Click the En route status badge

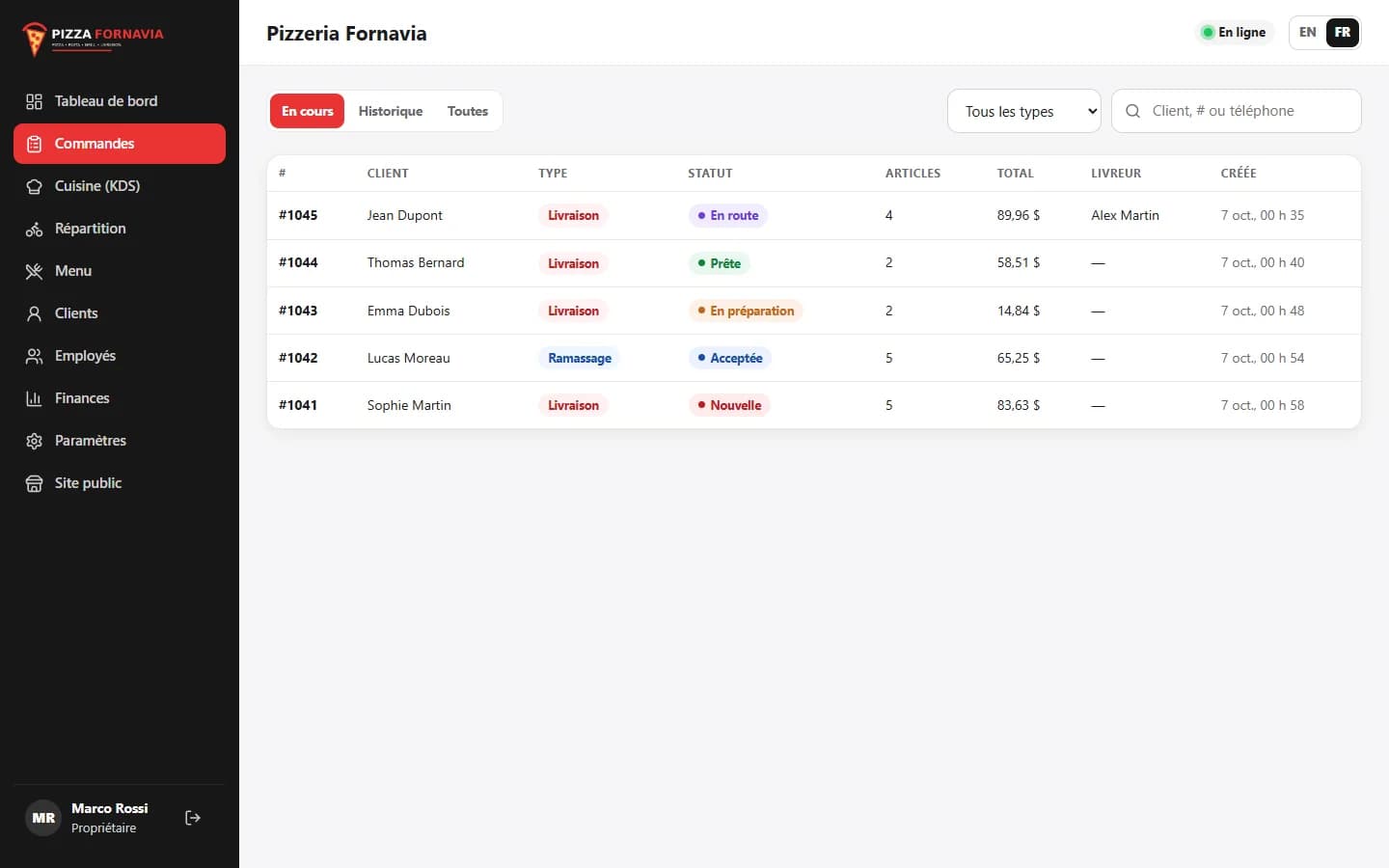click(x=728, y=215)
